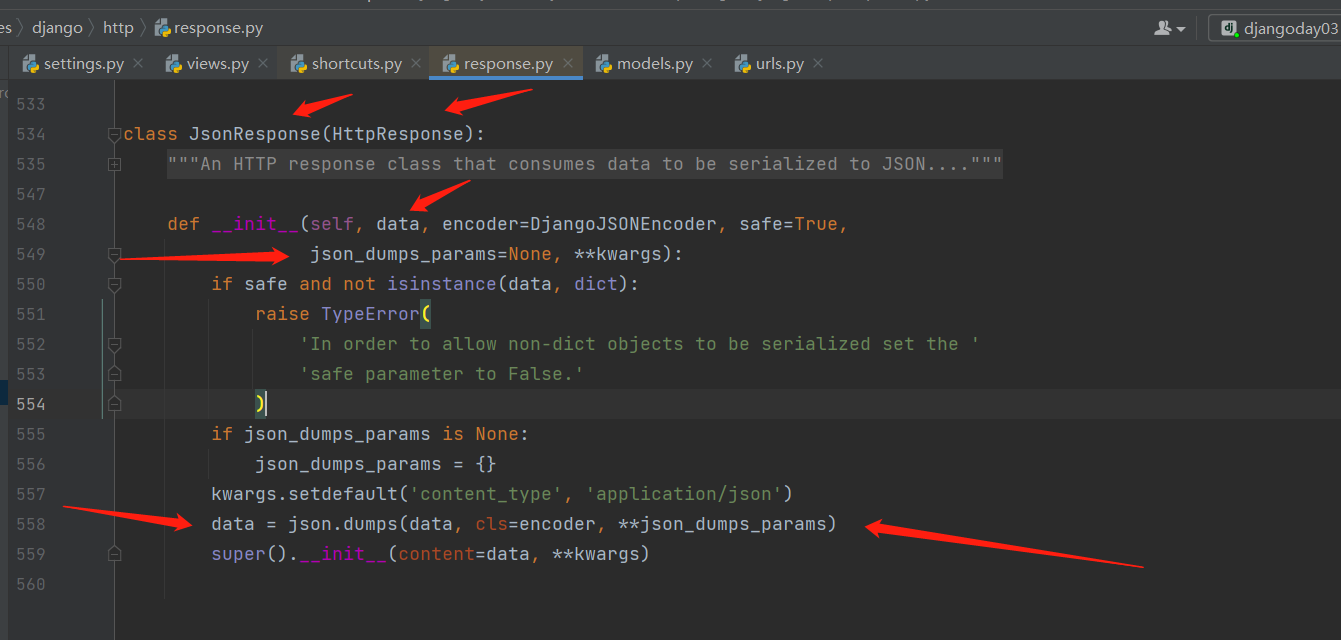Image resolution: width=1341 pixels, height=640 pixels.
Task: Click content=data on line 559
Action: tap(464, 554)
